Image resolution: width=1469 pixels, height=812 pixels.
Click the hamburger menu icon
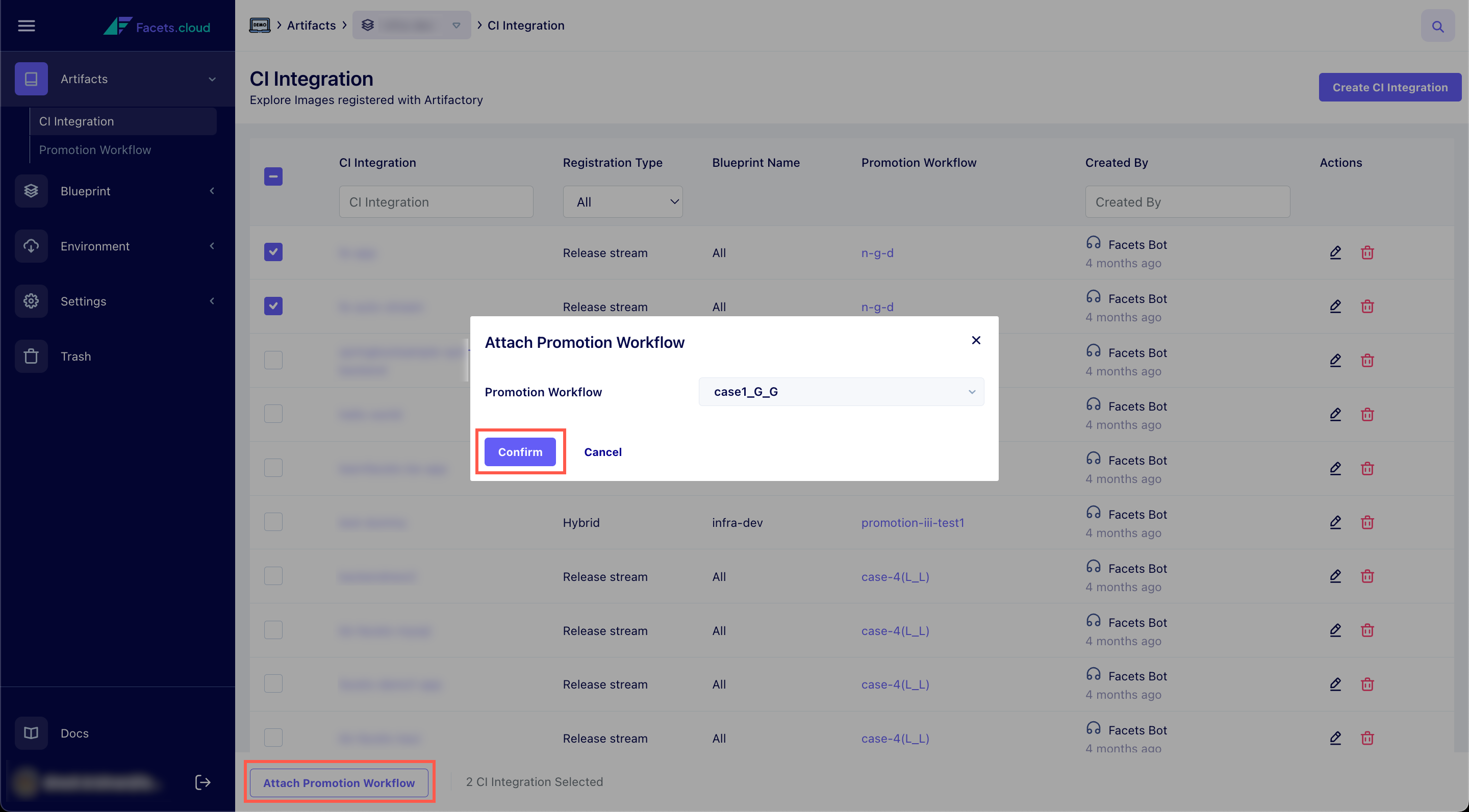[26, 26]
